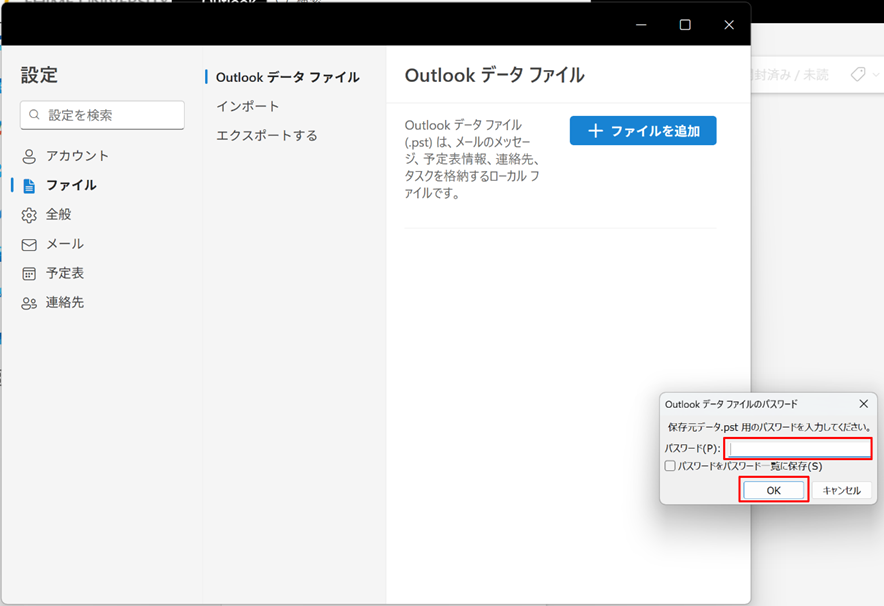Enable パスワードをパスワード一覧に保存 checkbox
Image resolution: width=884 pixels, height=606 pixels.
670,466
